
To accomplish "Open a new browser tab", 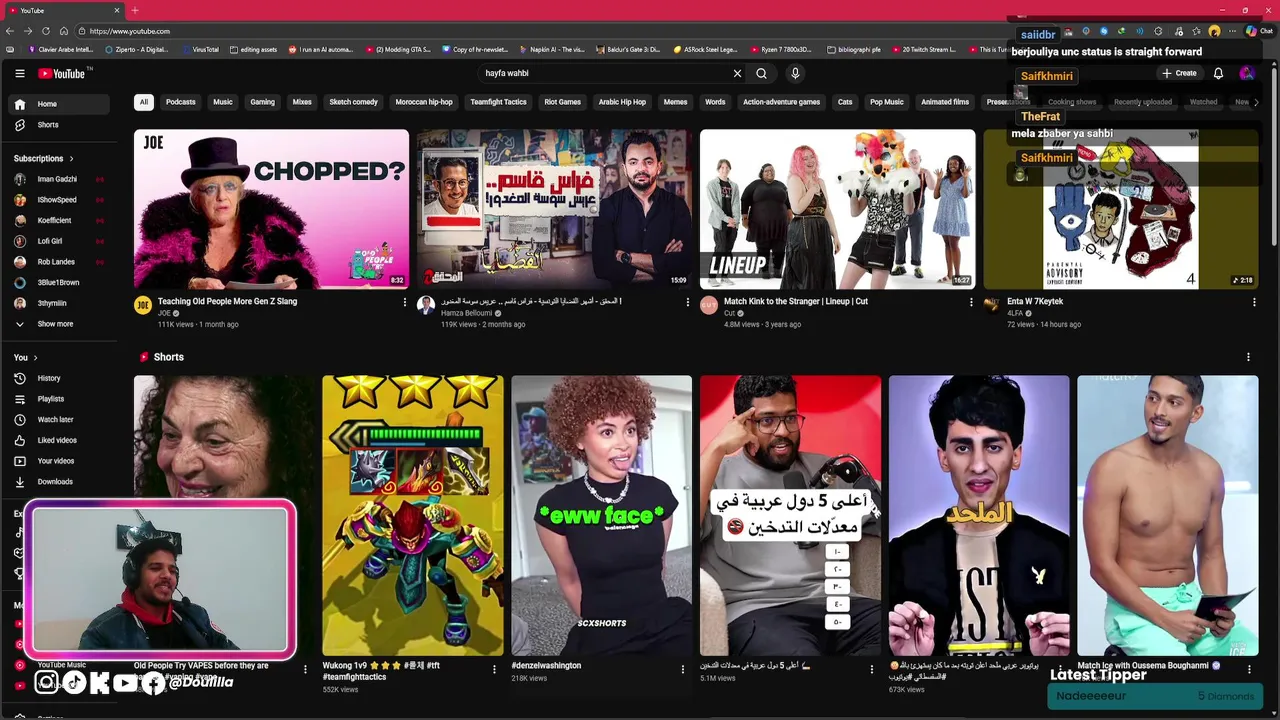I will pos(135,10).
